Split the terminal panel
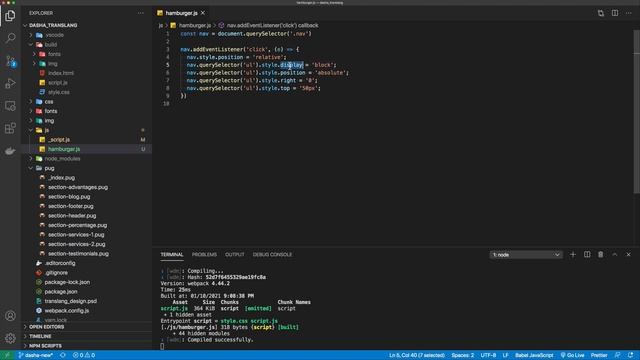Viewport: 640px width, 360px height. click(x=587, y=255)
